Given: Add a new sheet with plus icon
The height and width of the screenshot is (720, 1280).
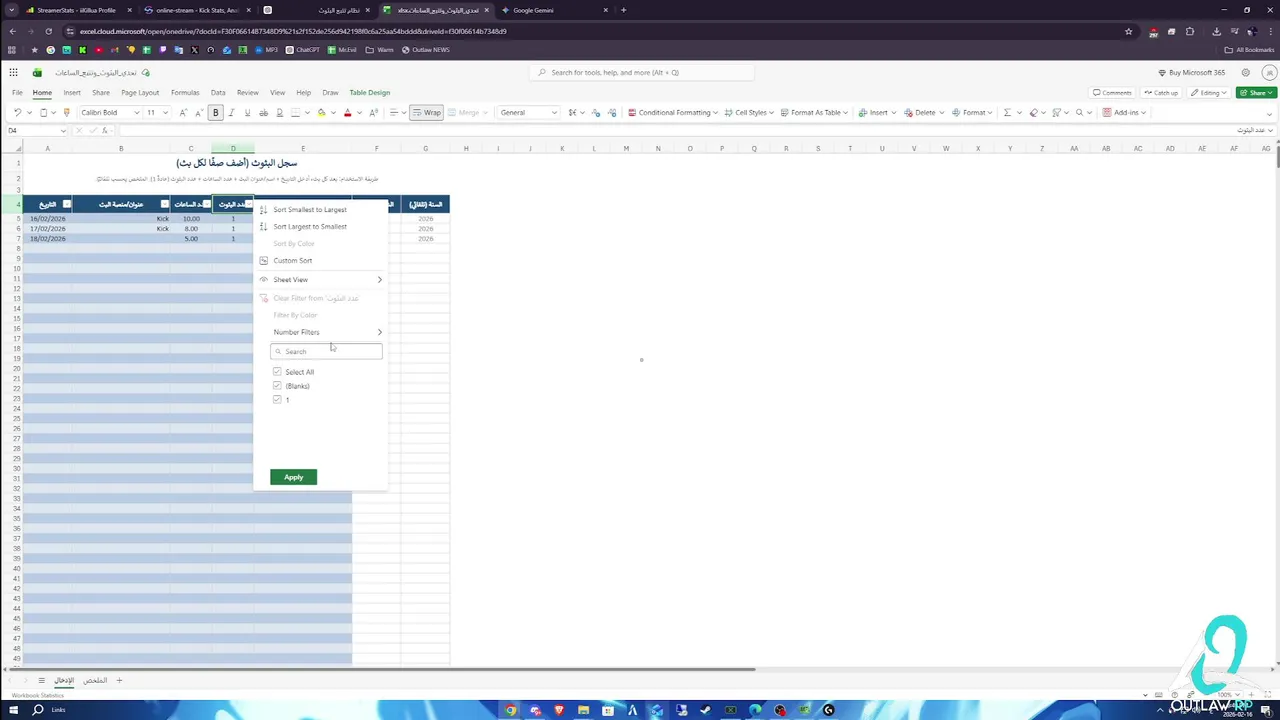Looking at the screenshot, I should [x=119, y=680].
